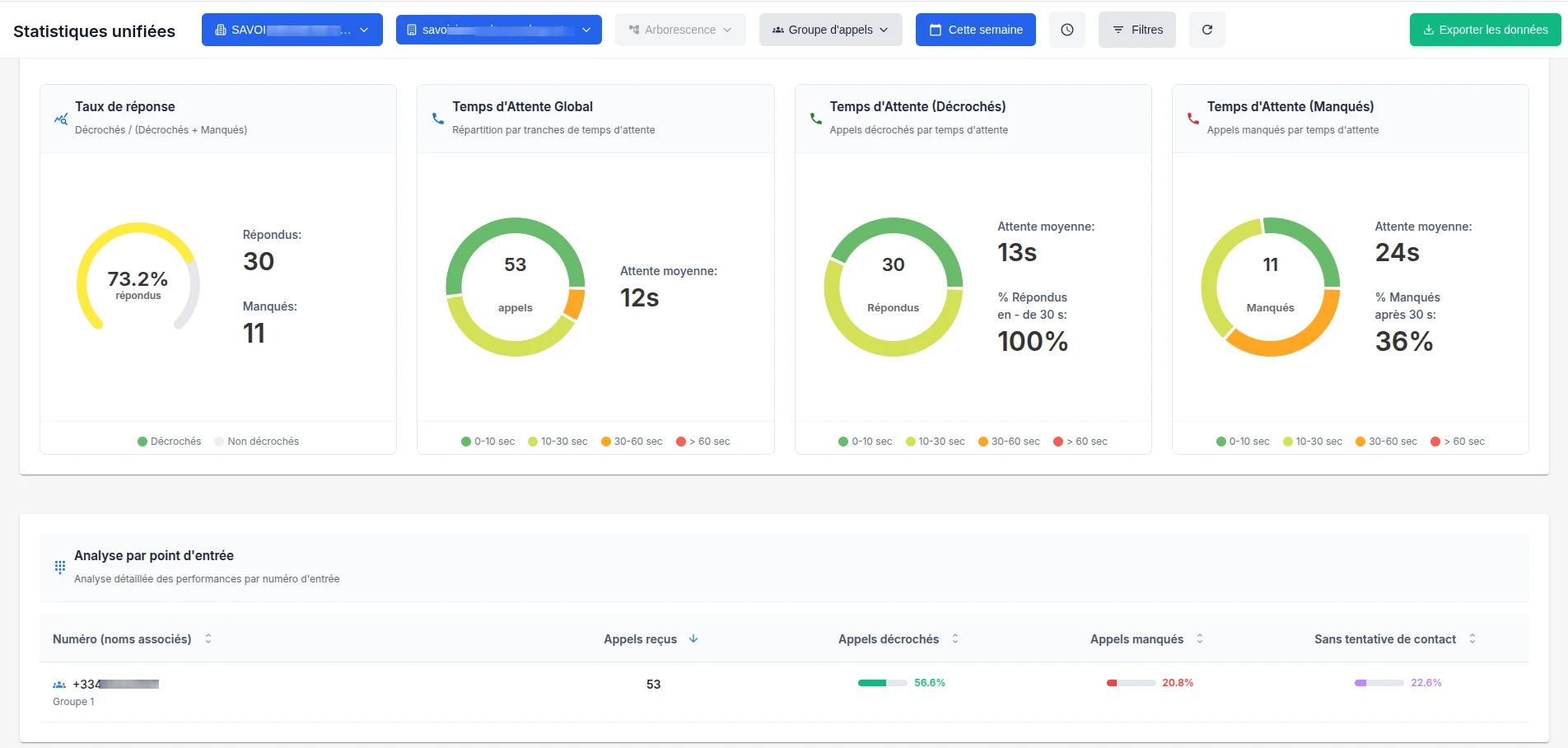Click the blue phone icon for Temps d'Attente Global
The image size is (1568, 748).
point(438,119)
